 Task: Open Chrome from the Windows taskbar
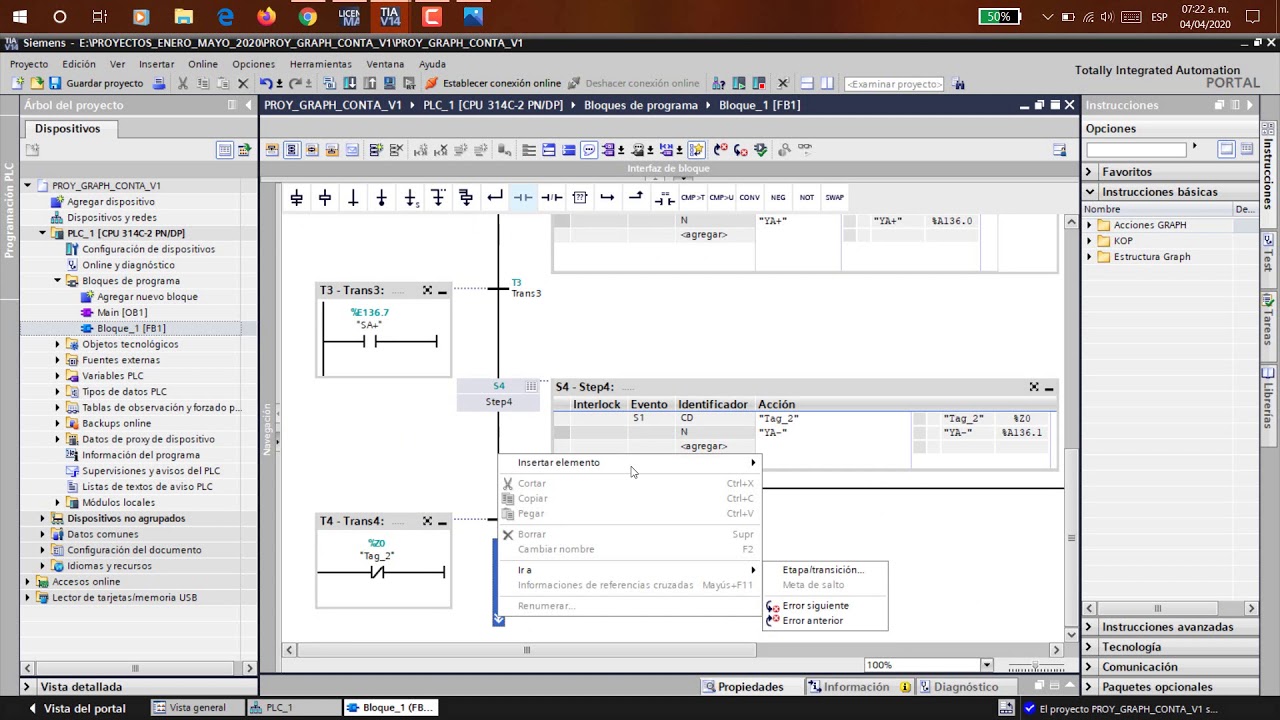[307, 17]
